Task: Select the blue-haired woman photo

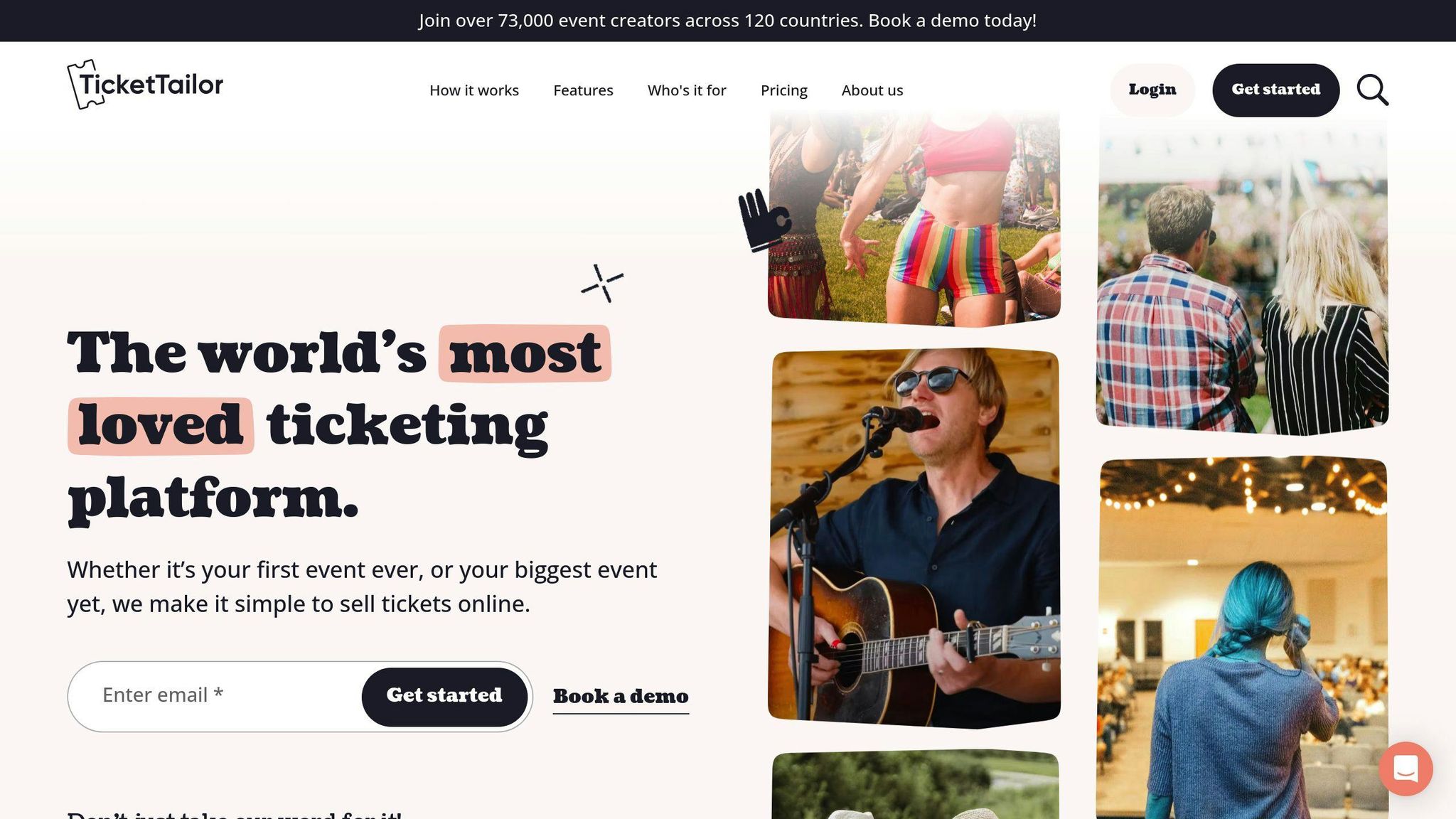Action: point(1242,637)
